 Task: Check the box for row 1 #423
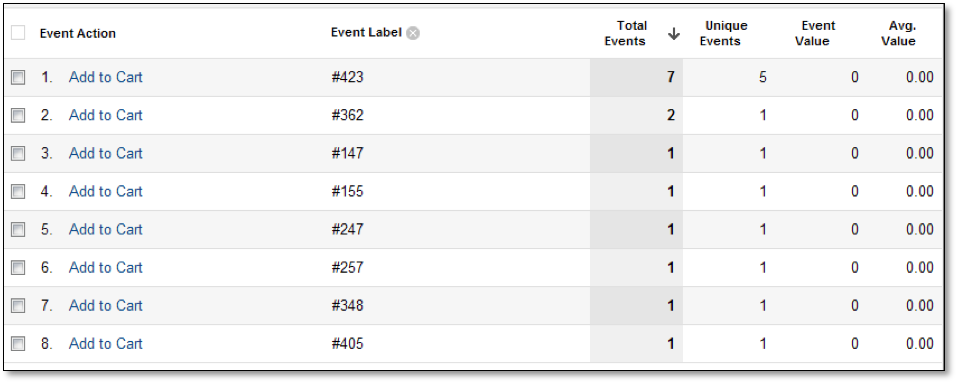click(x=18, y=77)
